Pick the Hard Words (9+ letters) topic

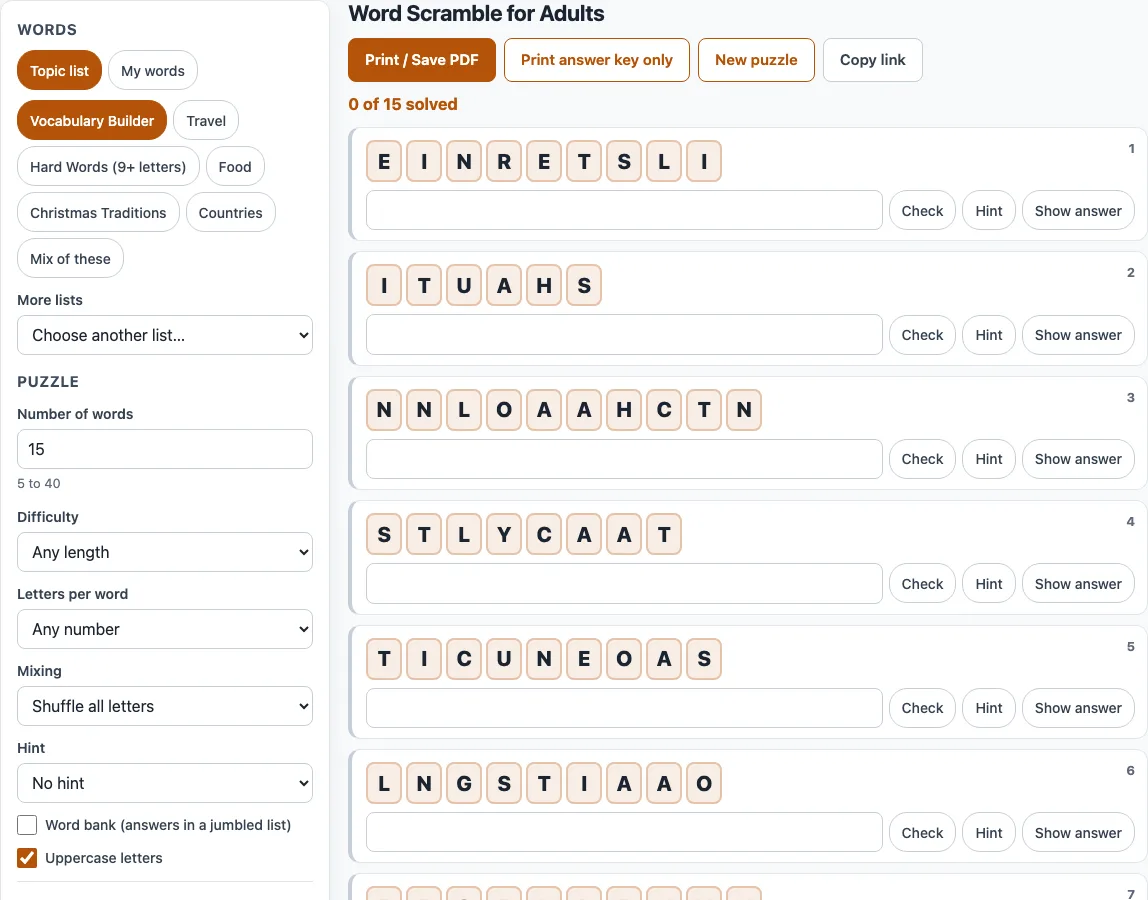click(108, 166)
